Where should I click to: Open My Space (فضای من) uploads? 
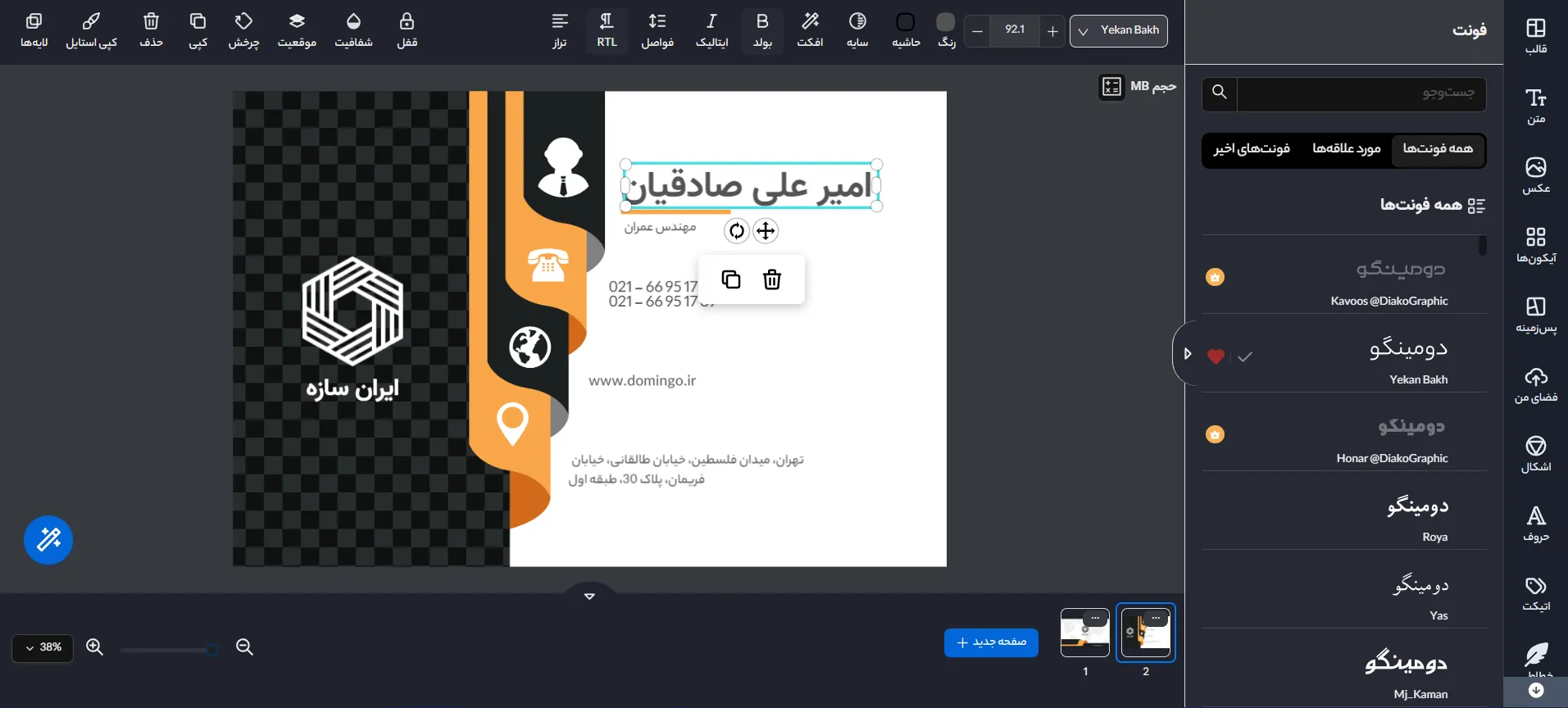pos(1536,384)
